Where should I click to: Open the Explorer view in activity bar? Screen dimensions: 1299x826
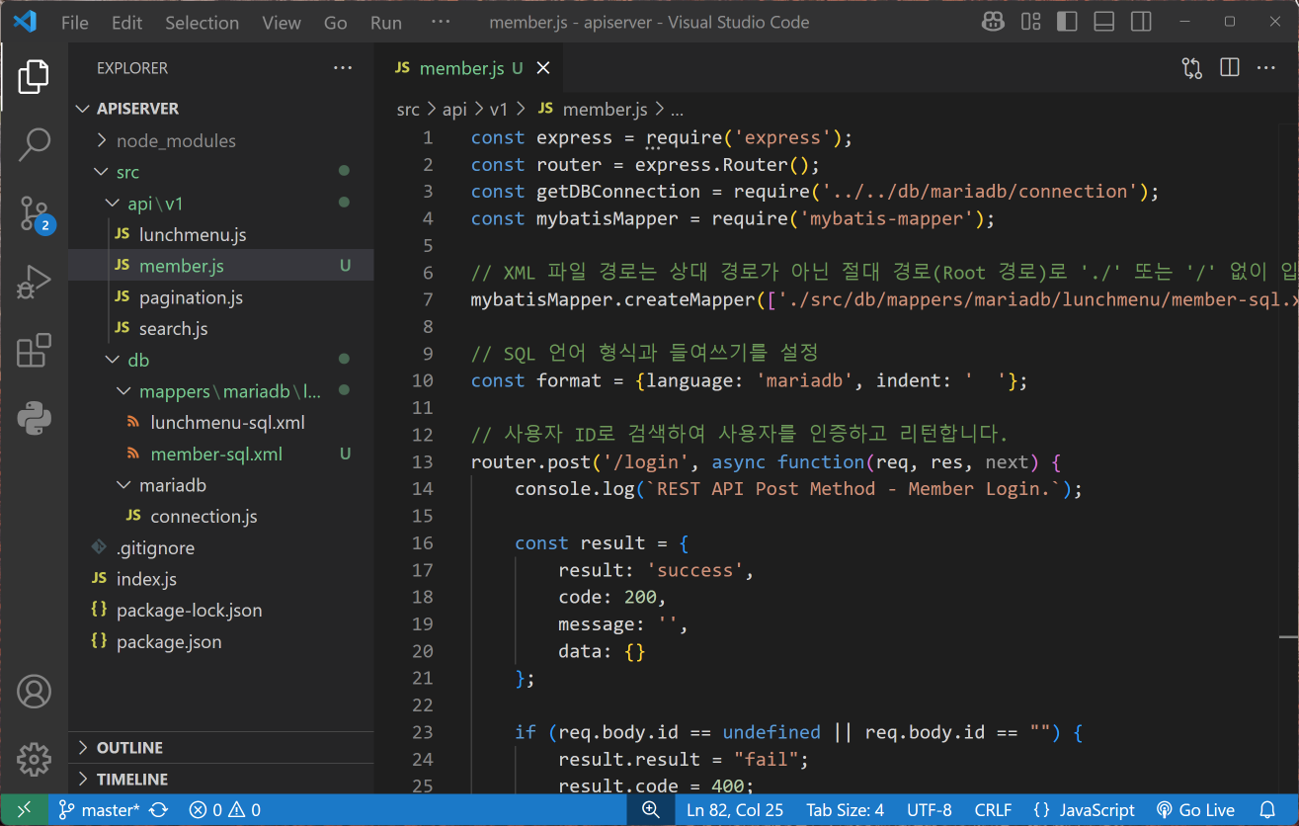[34, 77]
